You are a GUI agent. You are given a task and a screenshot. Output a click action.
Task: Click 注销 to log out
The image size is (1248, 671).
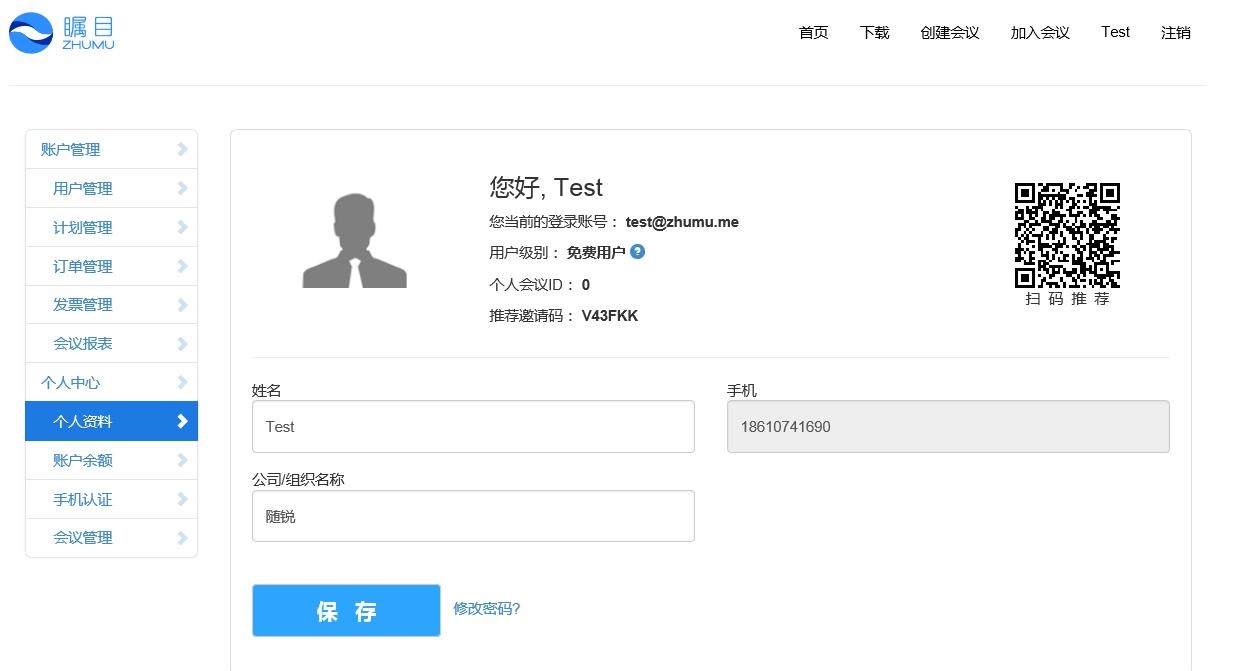[1175, 32]
